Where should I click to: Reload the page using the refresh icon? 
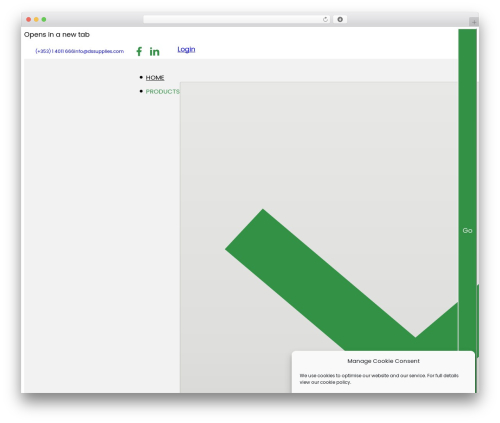tap(325, 20)
